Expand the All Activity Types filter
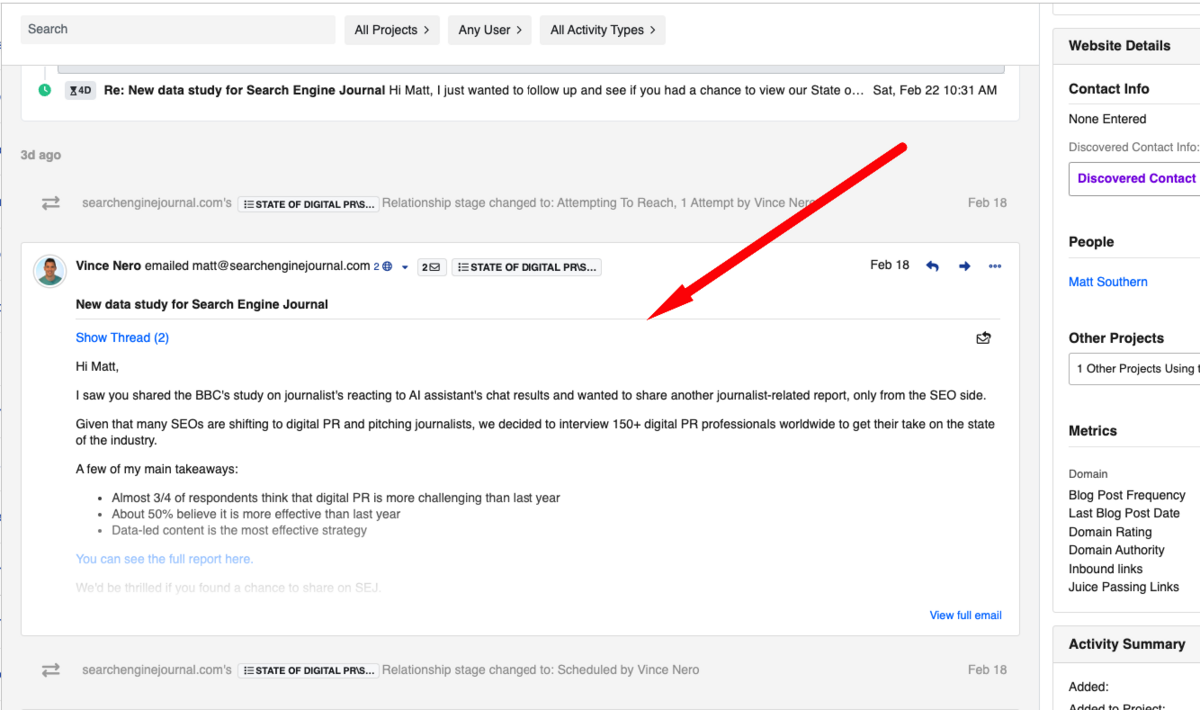This screenshot has height=710, width=1200. pyautogui.click(x=602, y=30)
